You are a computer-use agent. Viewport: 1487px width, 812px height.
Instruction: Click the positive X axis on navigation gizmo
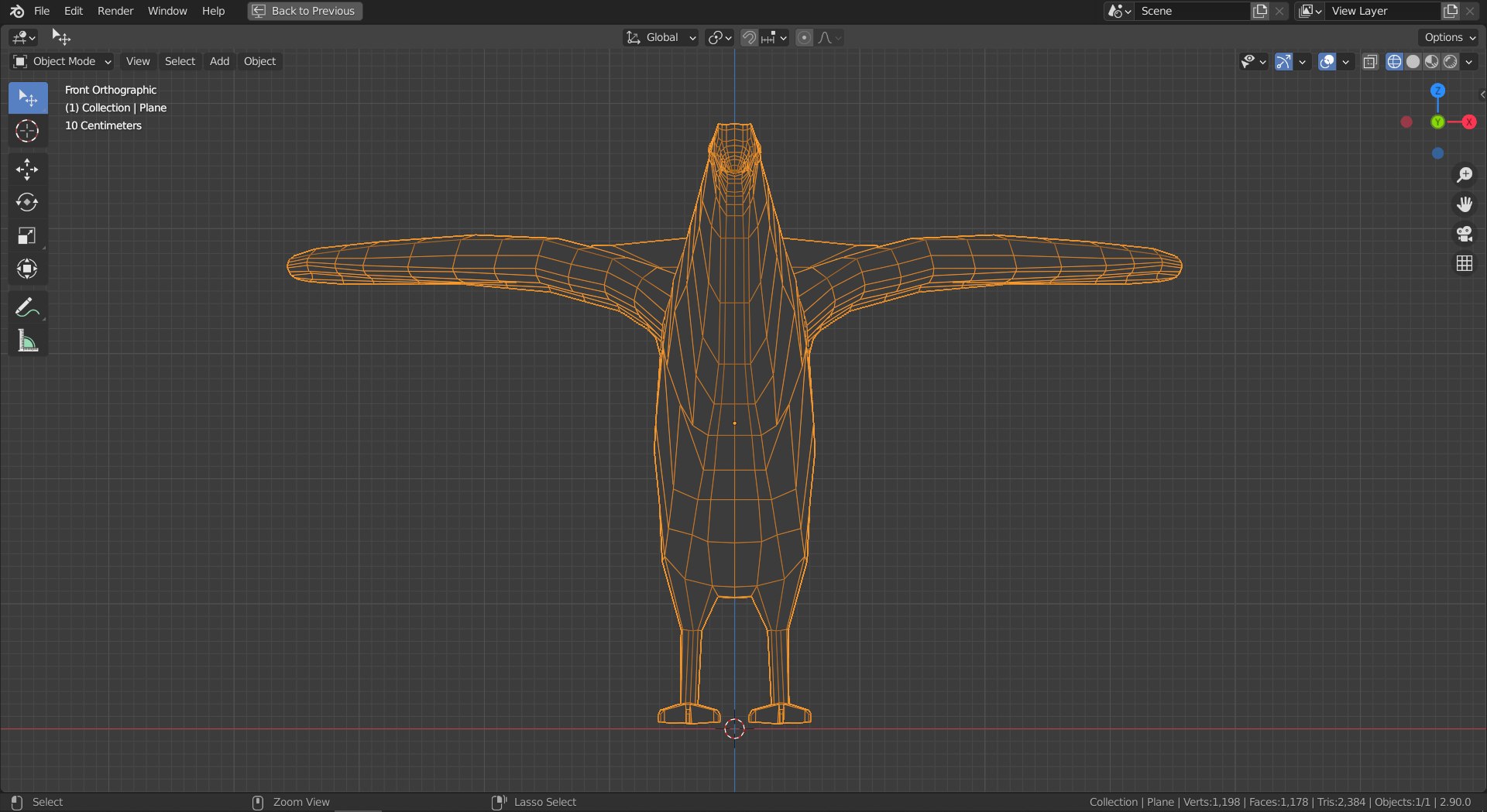(1468, 122)
